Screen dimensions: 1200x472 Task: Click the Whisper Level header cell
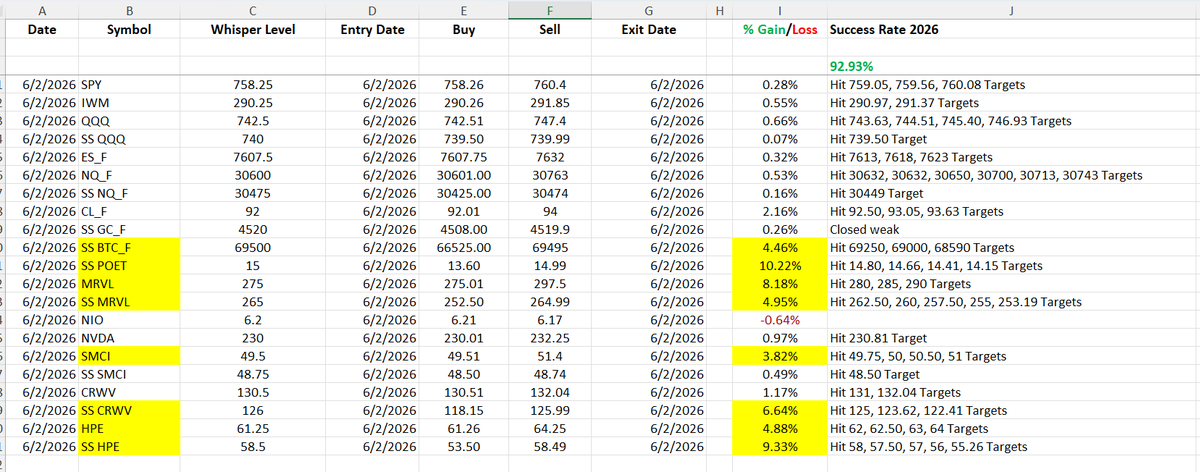pos(253,30)
